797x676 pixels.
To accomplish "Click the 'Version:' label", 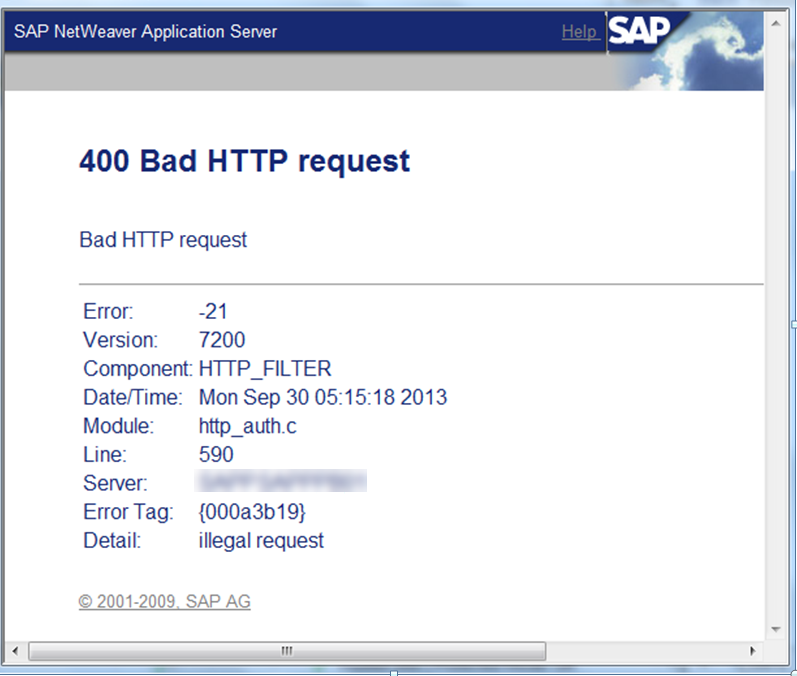I will [x=120, y=340].
